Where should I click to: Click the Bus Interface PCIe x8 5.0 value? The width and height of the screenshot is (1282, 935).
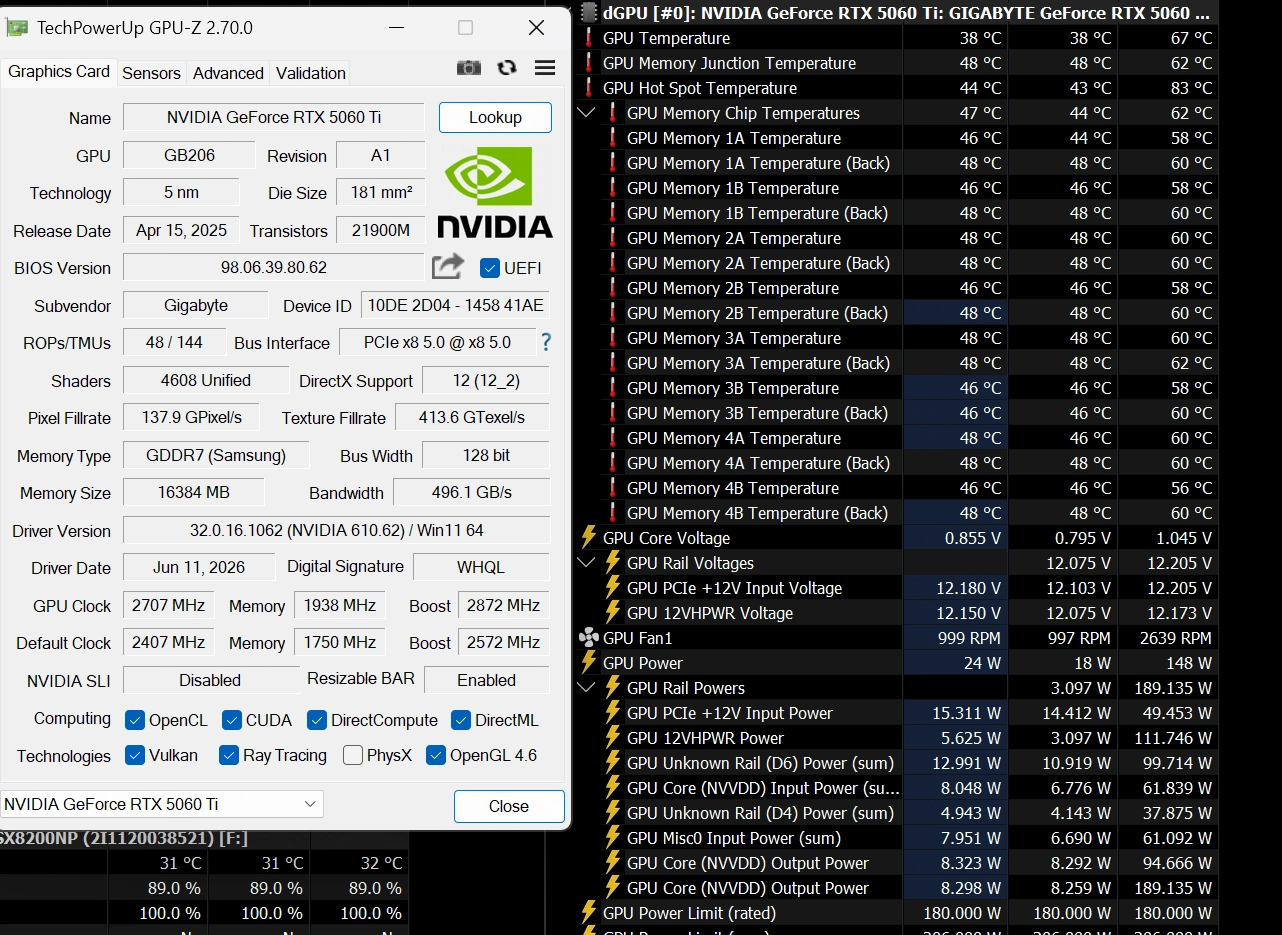(x=437, y=342)
